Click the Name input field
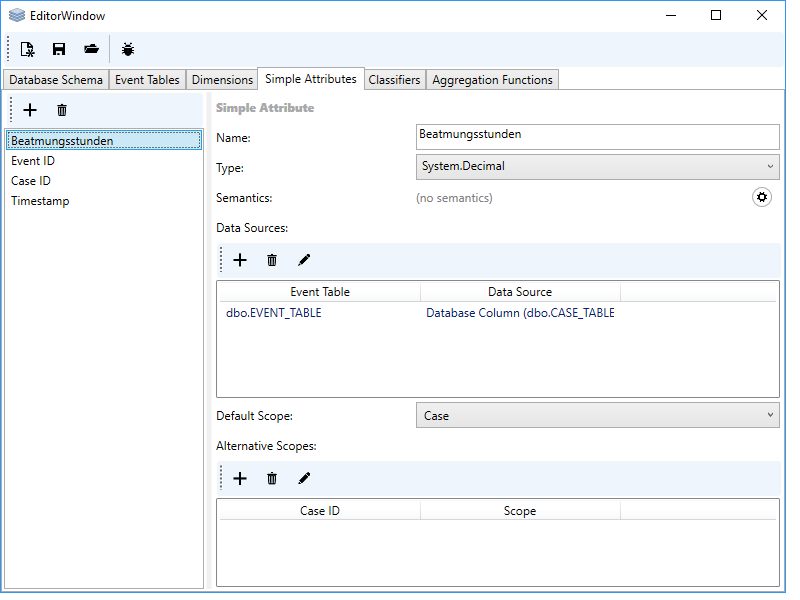Image resolution: width=800 pixels, height=600 pixels. pos(597,135)
